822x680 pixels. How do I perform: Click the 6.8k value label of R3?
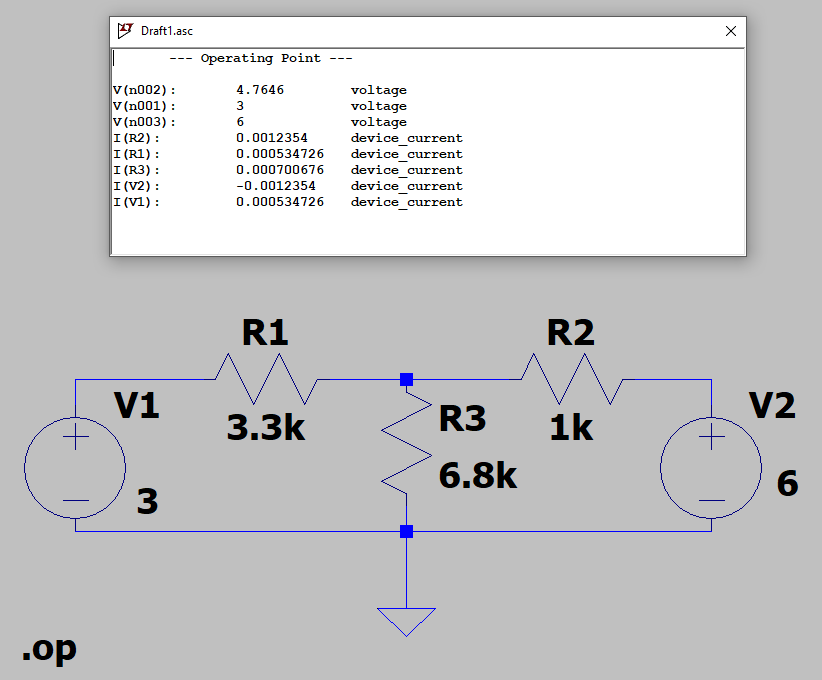[x=478, y=476]
